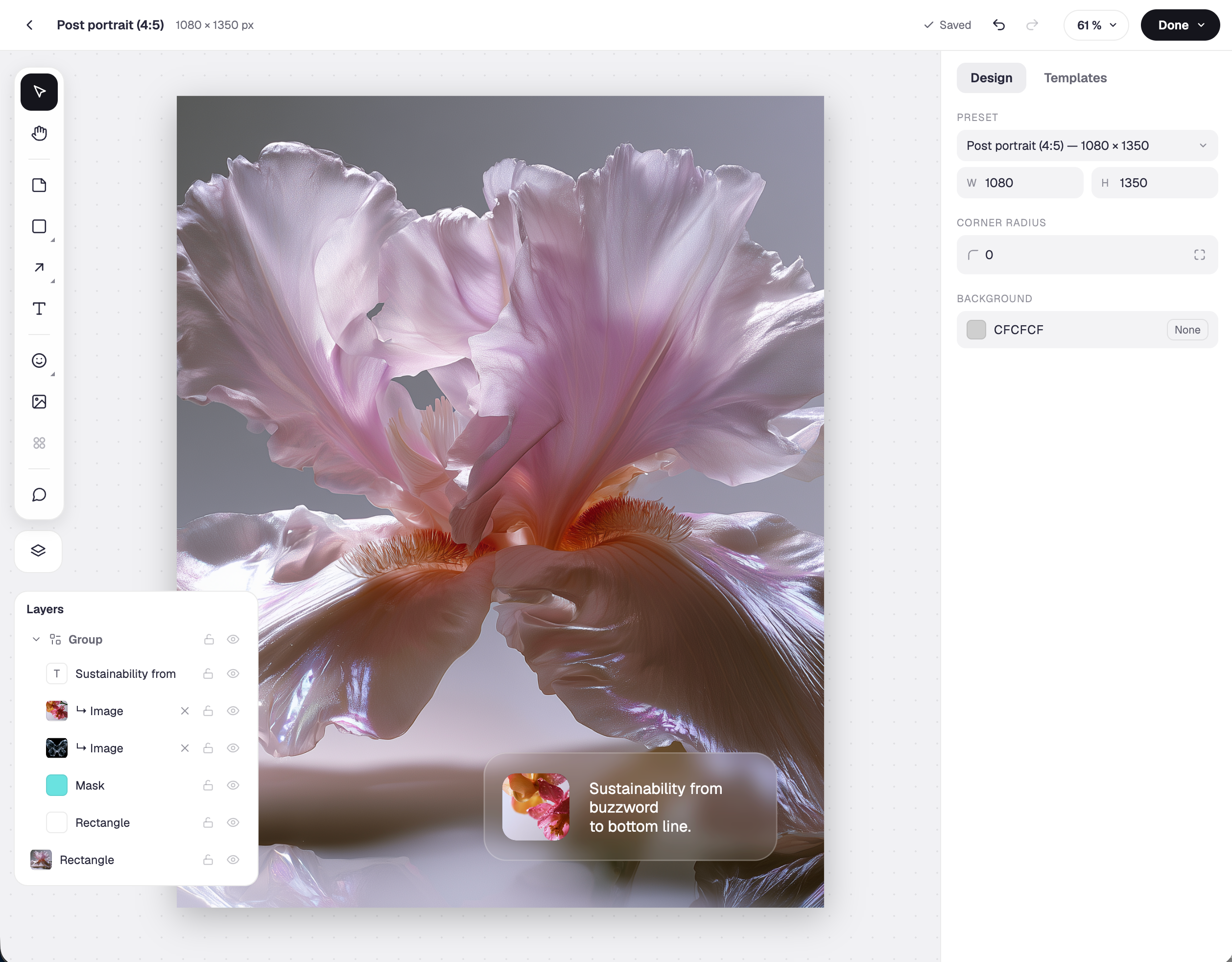The image size is (1232, 962).
Task: Click the CFCFCF background color swatch
Action: point(976,330)
